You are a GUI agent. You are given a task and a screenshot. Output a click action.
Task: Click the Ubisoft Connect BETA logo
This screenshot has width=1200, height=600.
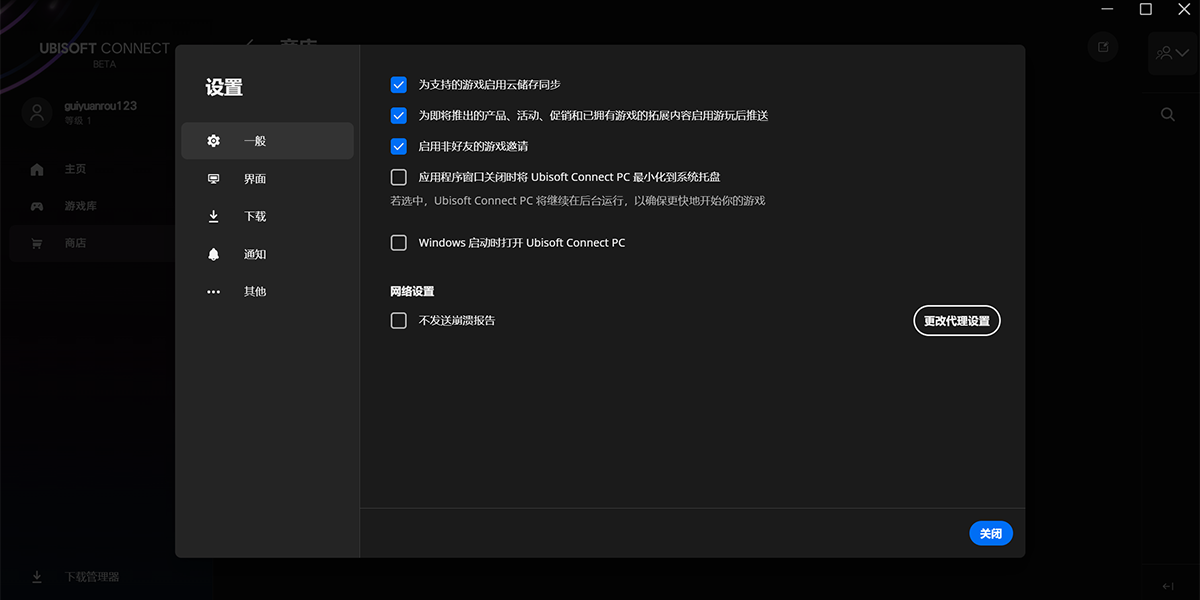(104, 54)
